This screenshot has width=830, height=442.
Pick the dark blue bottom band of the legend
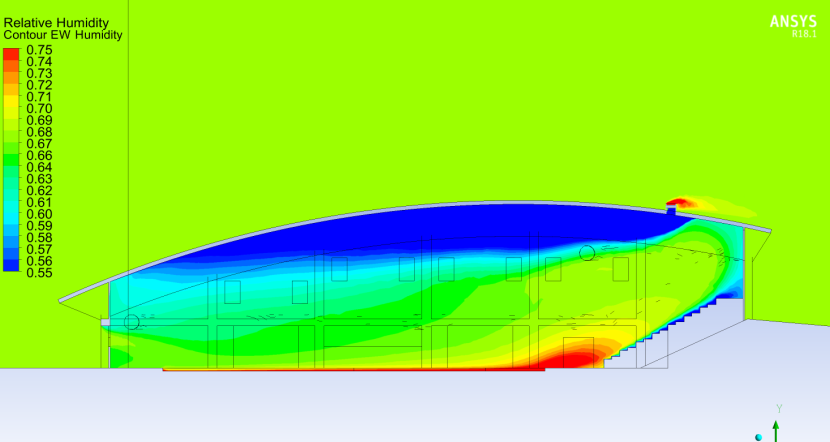click(x=11, y=266)
